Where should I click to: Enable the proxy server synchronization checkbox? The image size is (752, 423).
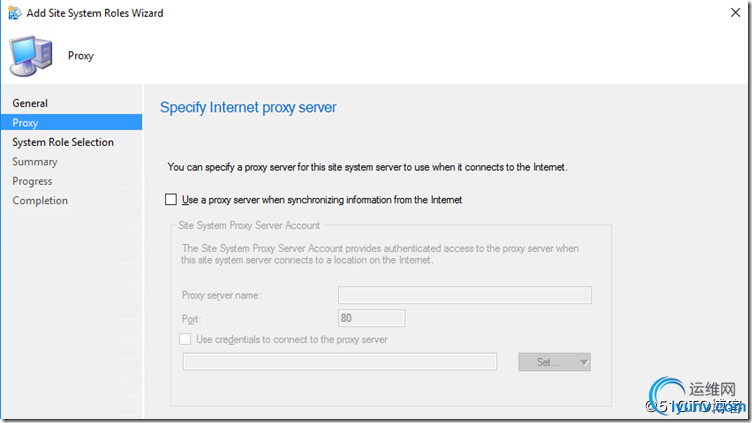click(x=172, y=200)
